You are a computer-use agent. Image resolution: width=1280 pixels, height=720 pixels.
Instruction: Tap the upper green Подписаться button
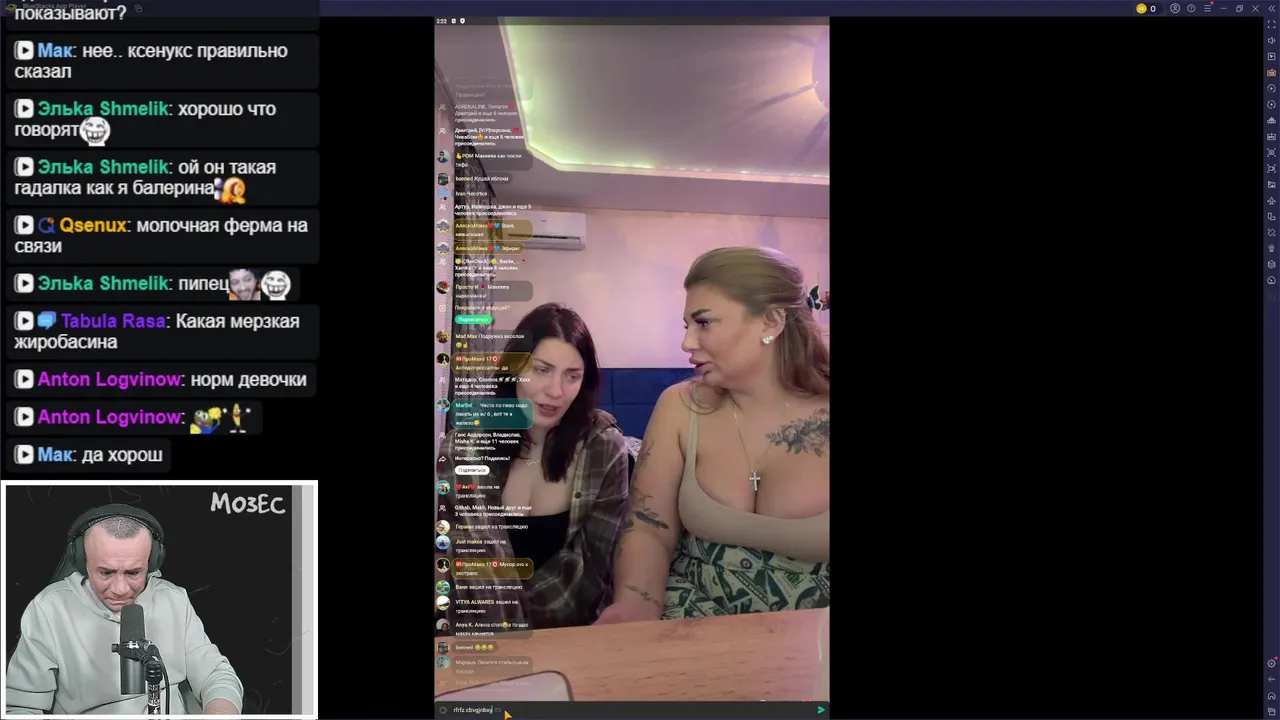pos(473,319)
